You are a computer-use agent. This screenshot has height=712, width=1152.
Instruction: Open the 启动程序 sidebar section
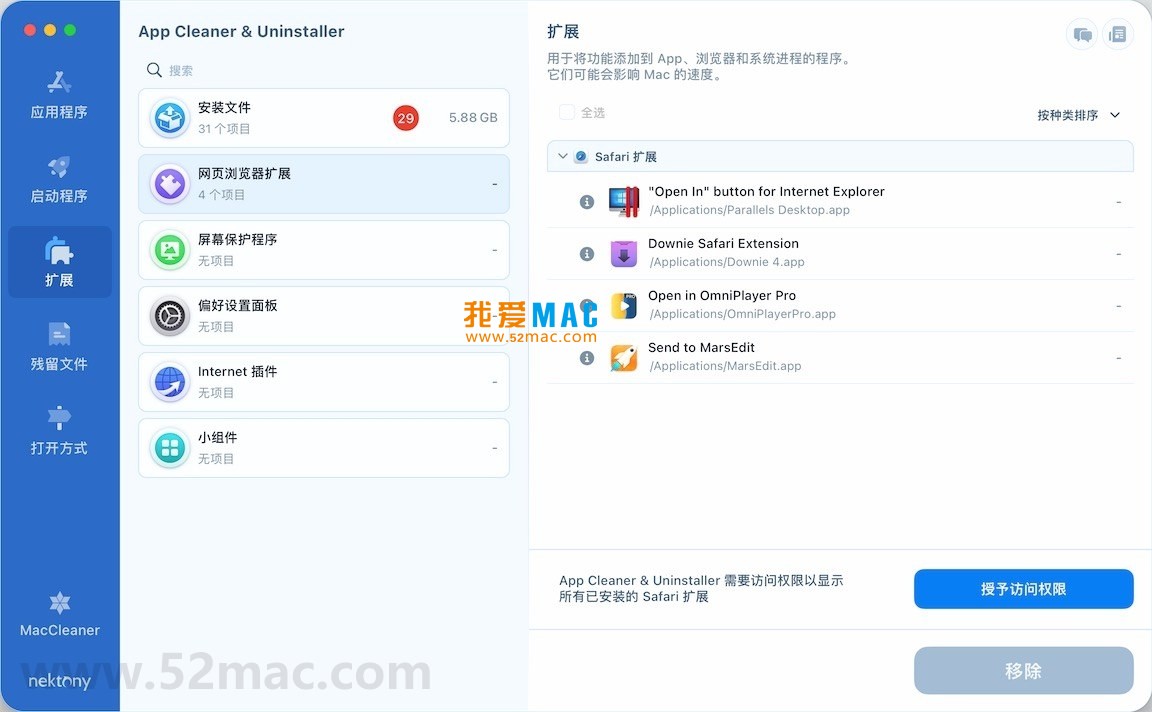(59, 179)
